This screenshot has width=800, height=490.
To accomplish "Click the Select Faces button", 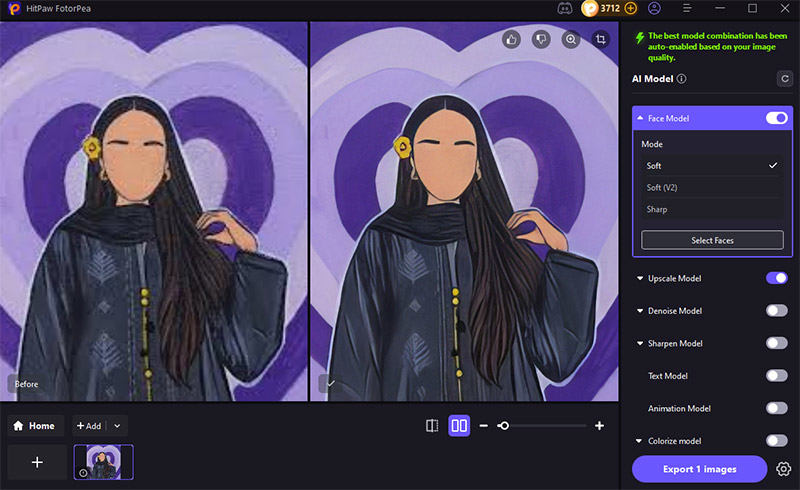I will pos(712,240).
